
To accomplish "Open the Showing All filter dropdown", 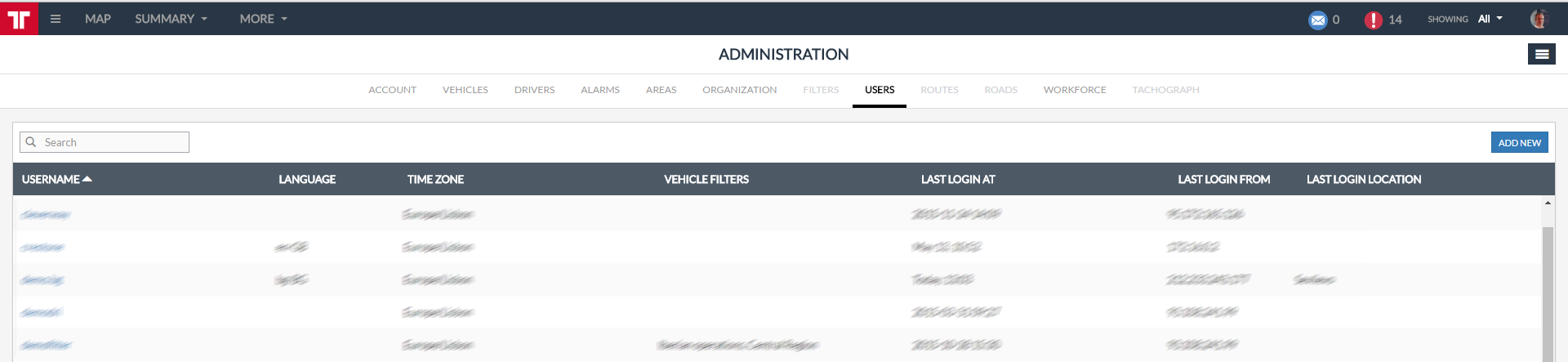I will point(1490,19).
